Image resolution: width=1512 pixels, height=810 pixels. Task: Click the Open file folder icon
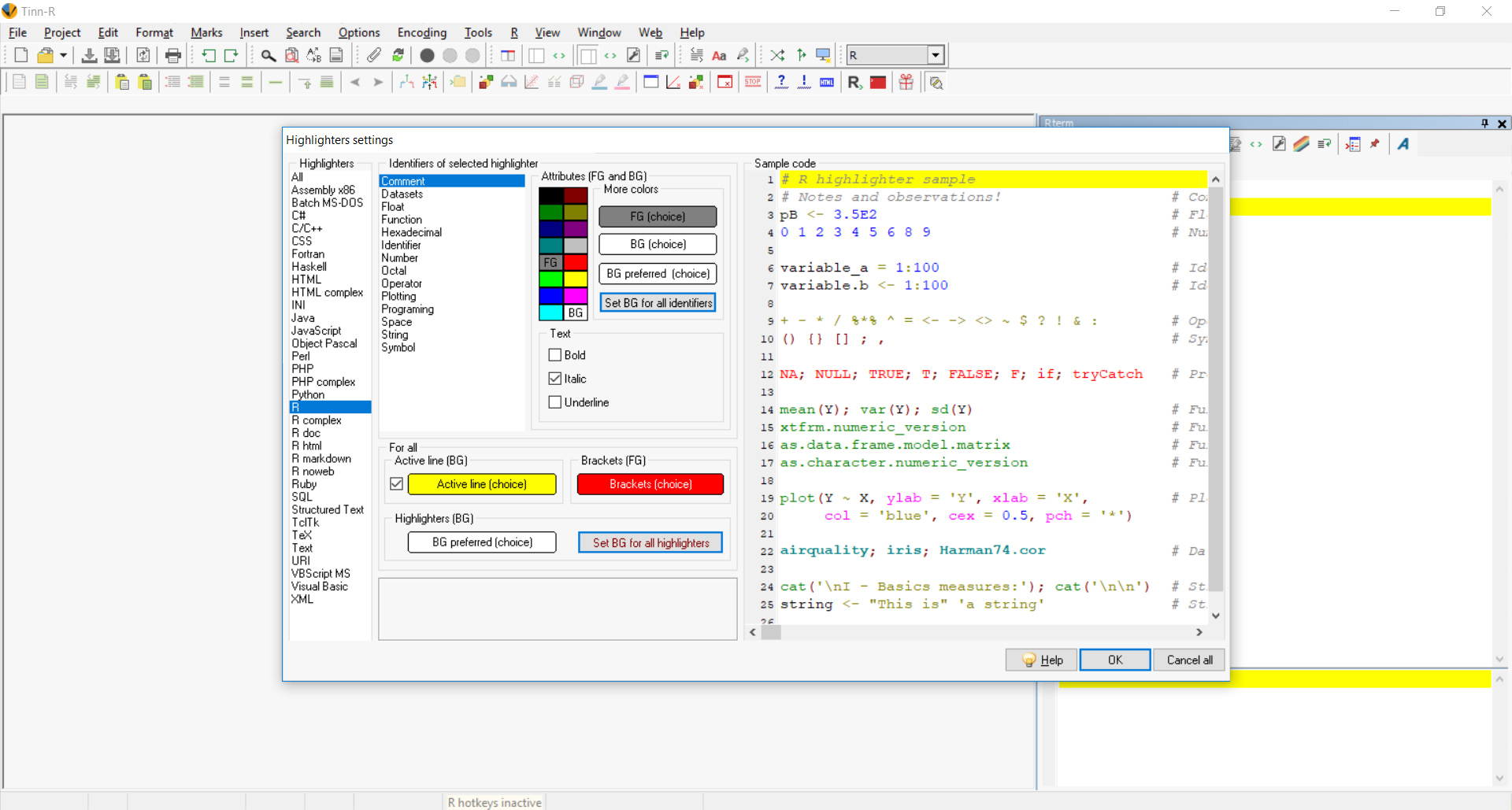[x=46, y=55]
